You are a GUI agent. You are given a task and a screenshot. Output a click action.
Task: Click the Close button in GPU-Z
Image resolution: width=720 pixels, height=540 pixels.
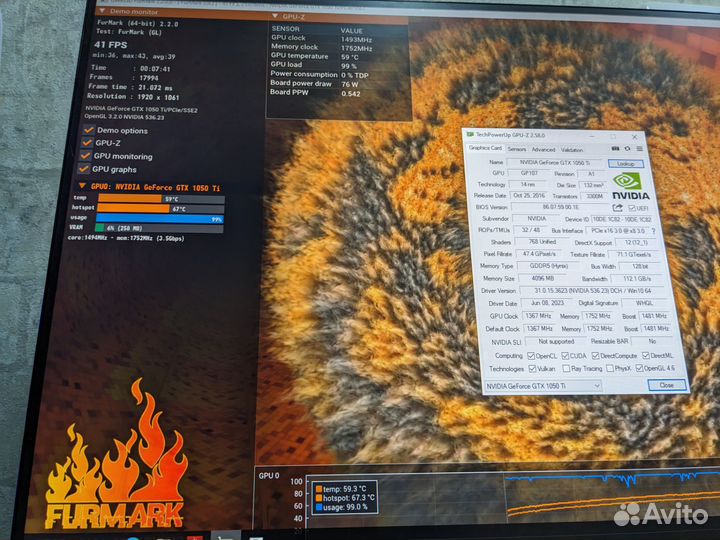click(x=666, y=385)
